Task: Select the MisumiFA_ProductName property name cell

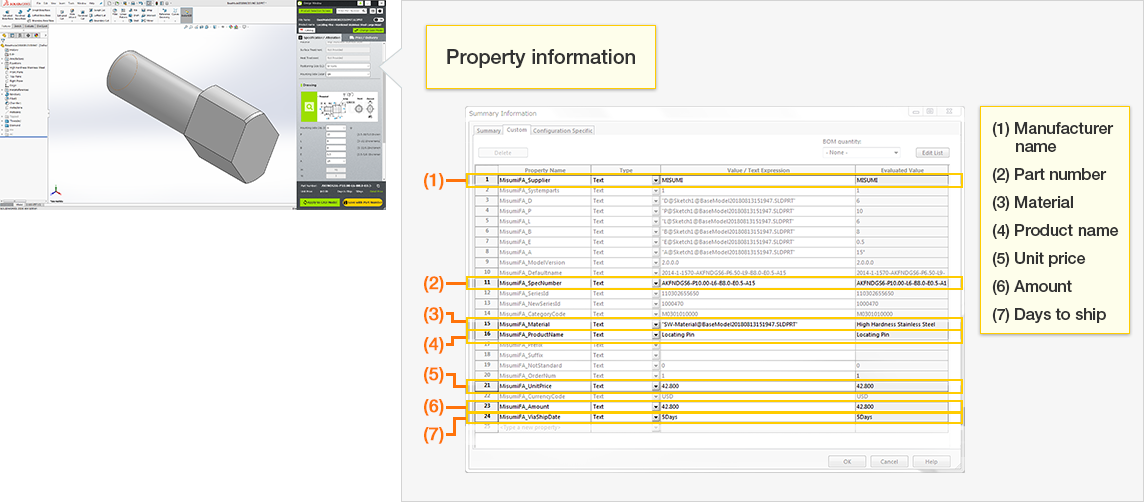Action: [x=544, y=334]
